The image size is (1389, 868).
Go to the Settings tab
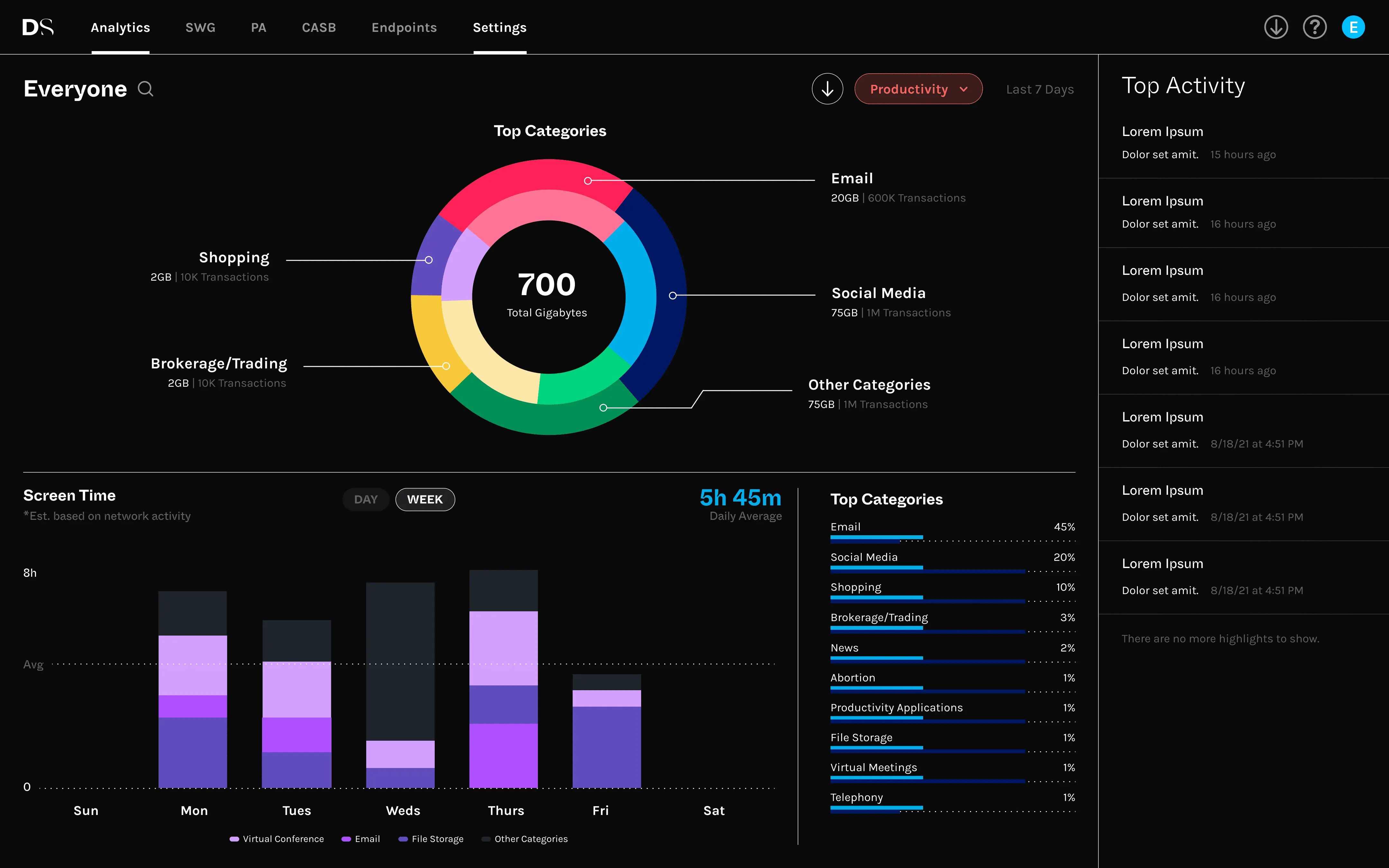point(500,28)
